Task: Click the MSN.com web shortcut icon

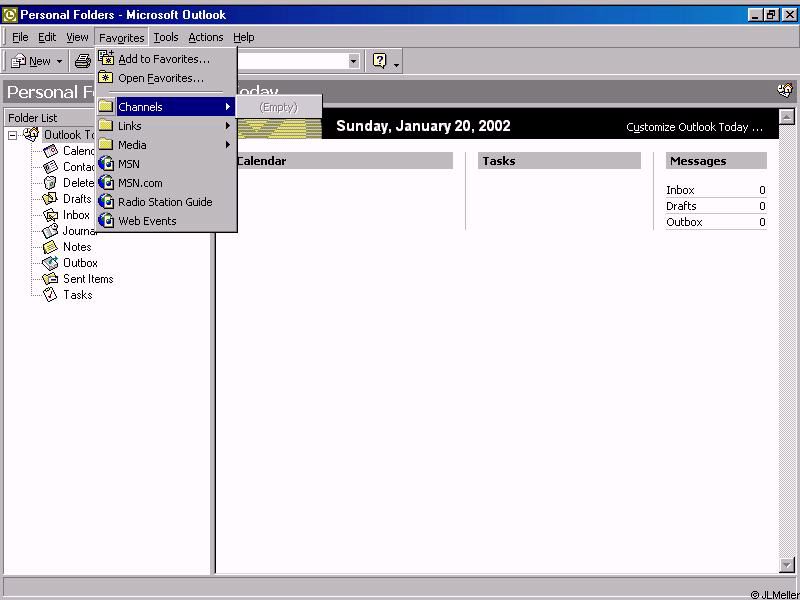Action: 106,182
